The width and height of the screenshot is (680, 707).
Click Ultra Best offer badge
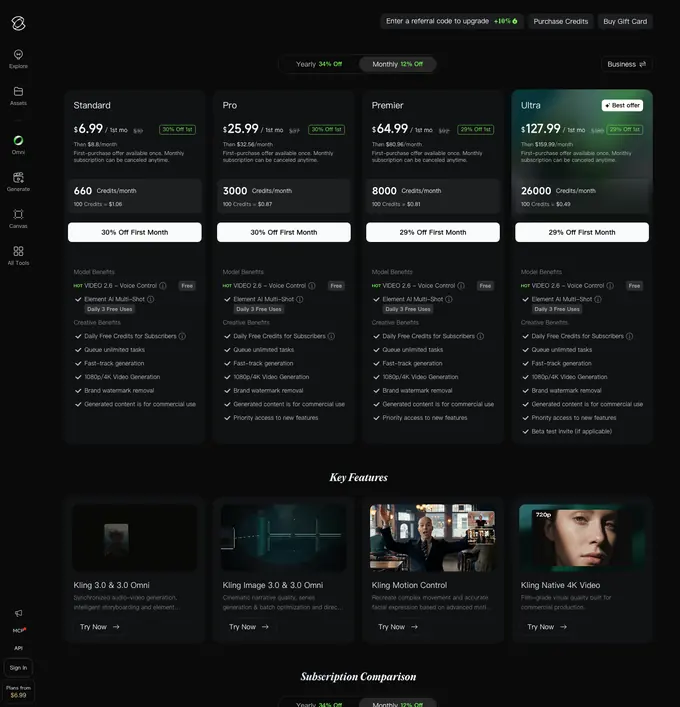(622, 106)
